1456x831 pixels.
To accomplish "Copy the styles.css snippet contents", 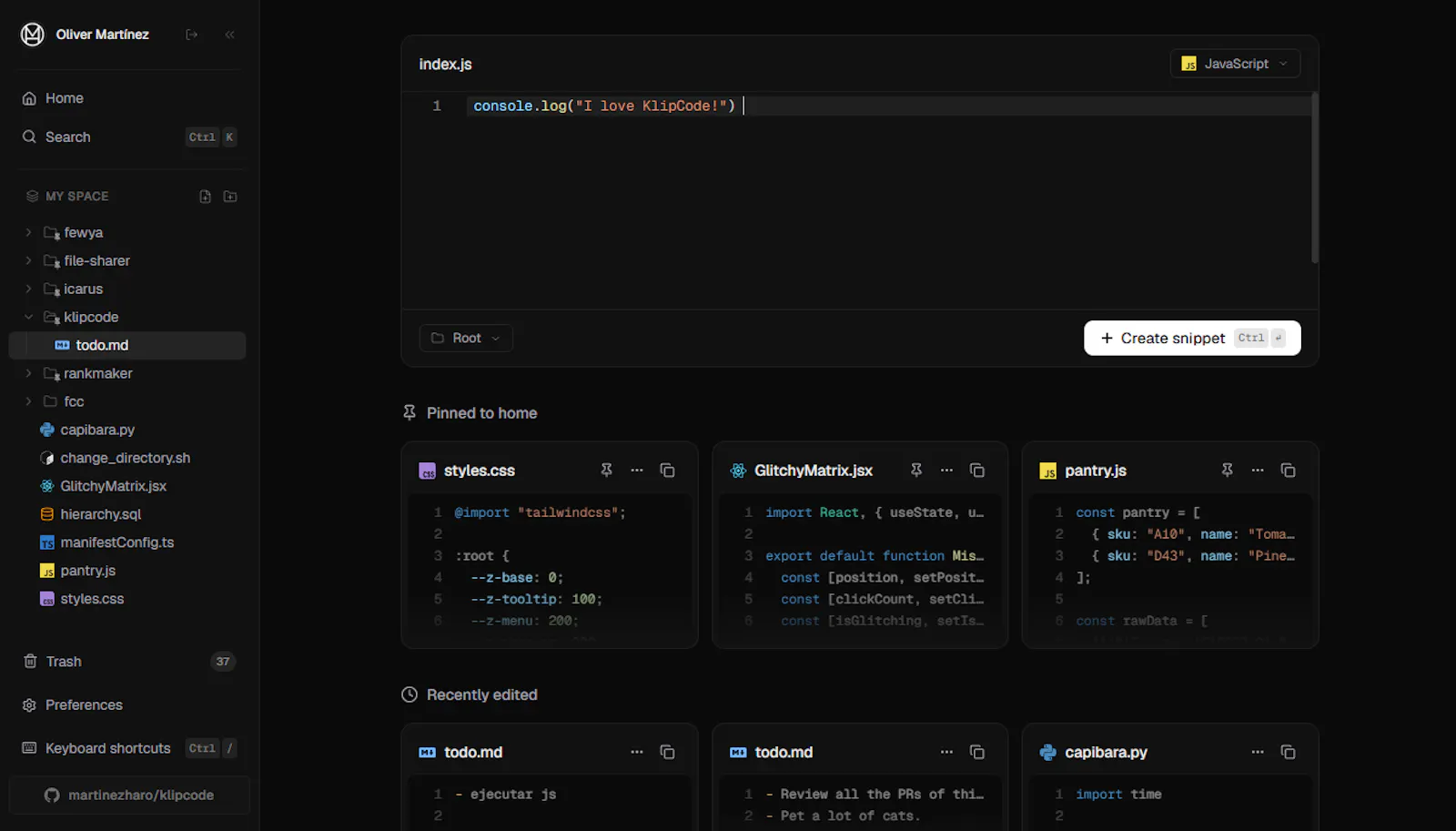I will 667,471.
